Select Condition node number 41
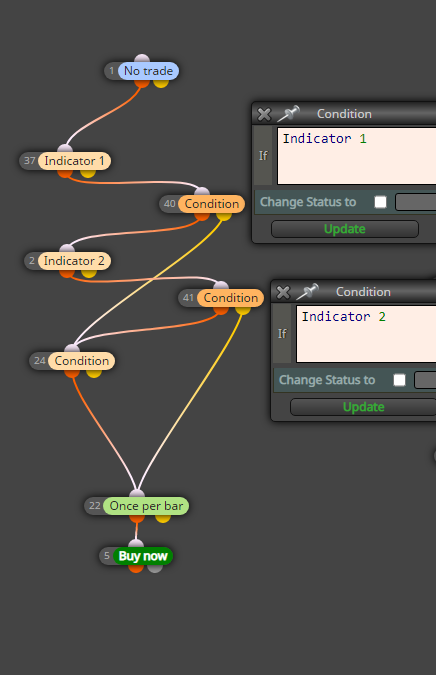Viewport: 436px width, 675px height. point(230,298)
